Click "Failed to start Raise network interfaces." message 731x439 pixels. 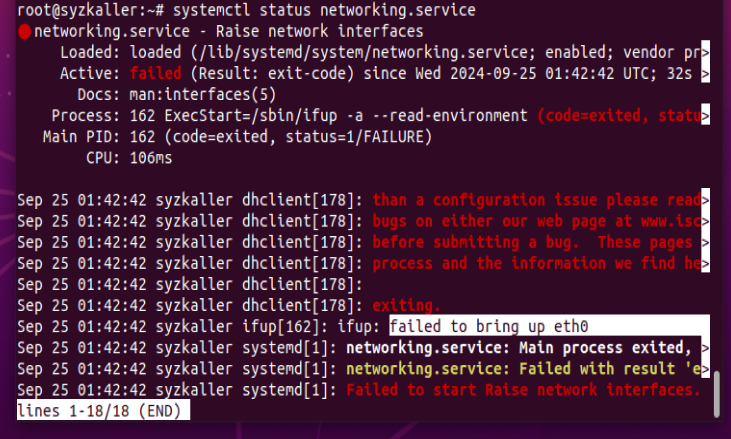[523, 389]
